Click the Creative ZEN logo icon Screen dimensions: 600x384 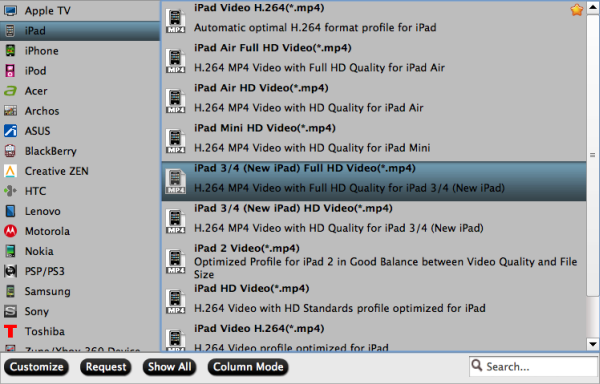pyautogui.click(x=10, y=171)
